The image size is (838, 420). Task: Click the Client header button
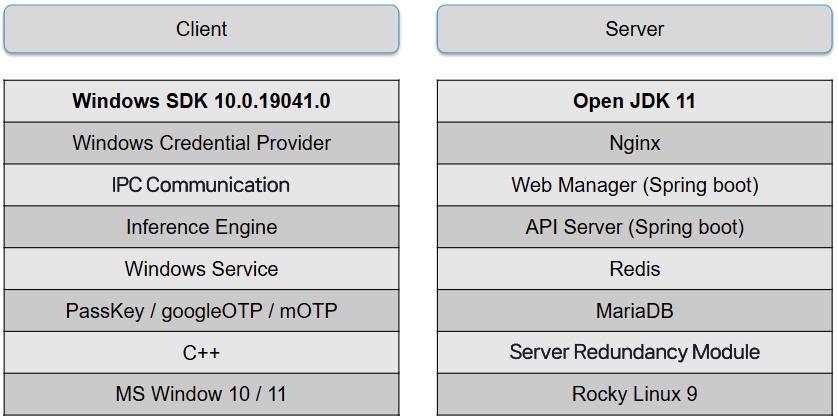(201, 29)
